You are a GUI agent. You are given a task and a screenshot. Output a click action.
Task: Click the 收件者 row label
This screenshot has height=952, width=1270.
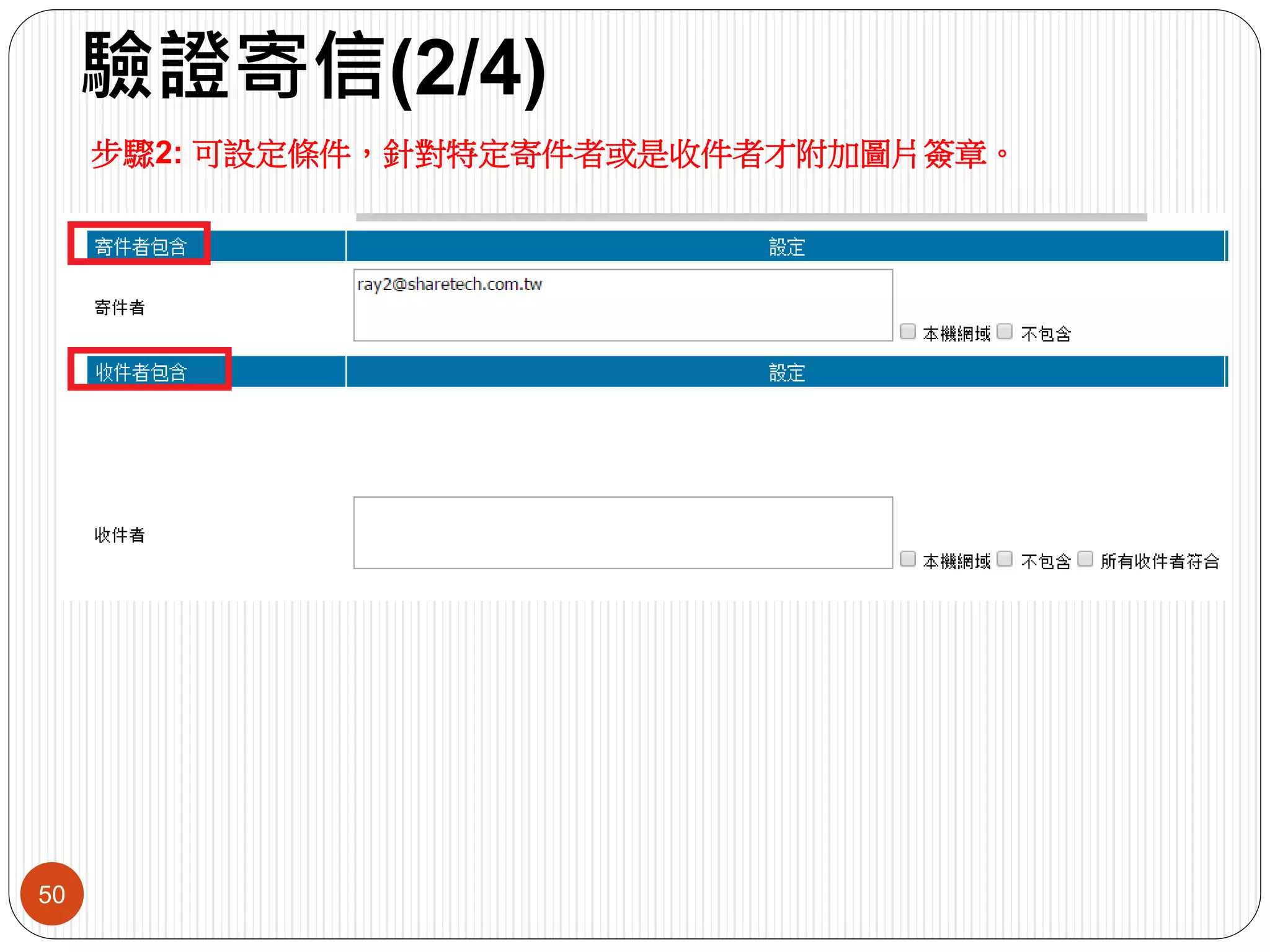point(120,535)
